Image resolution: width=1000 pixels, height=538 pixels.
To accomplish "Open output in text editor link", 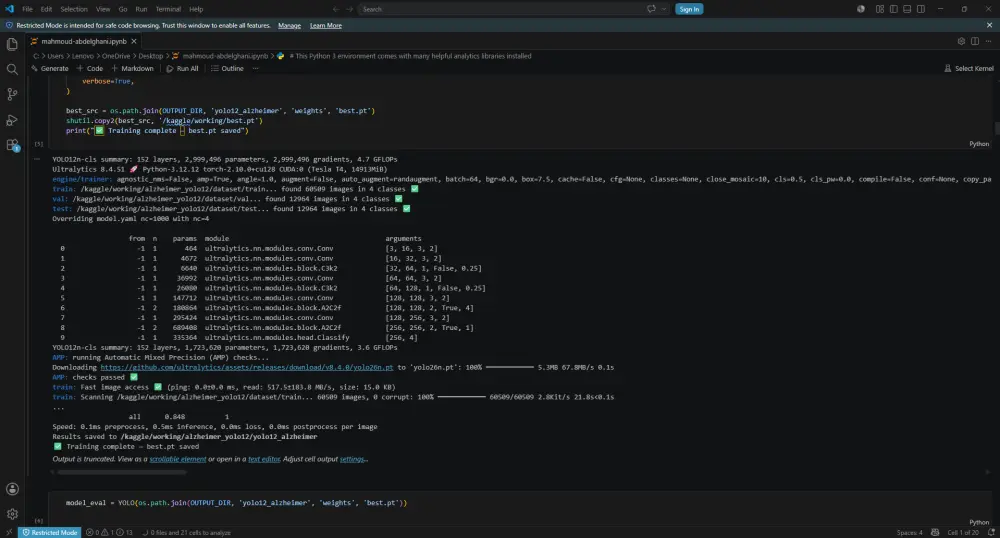I will pyautogui.click(x=264, y=459).
